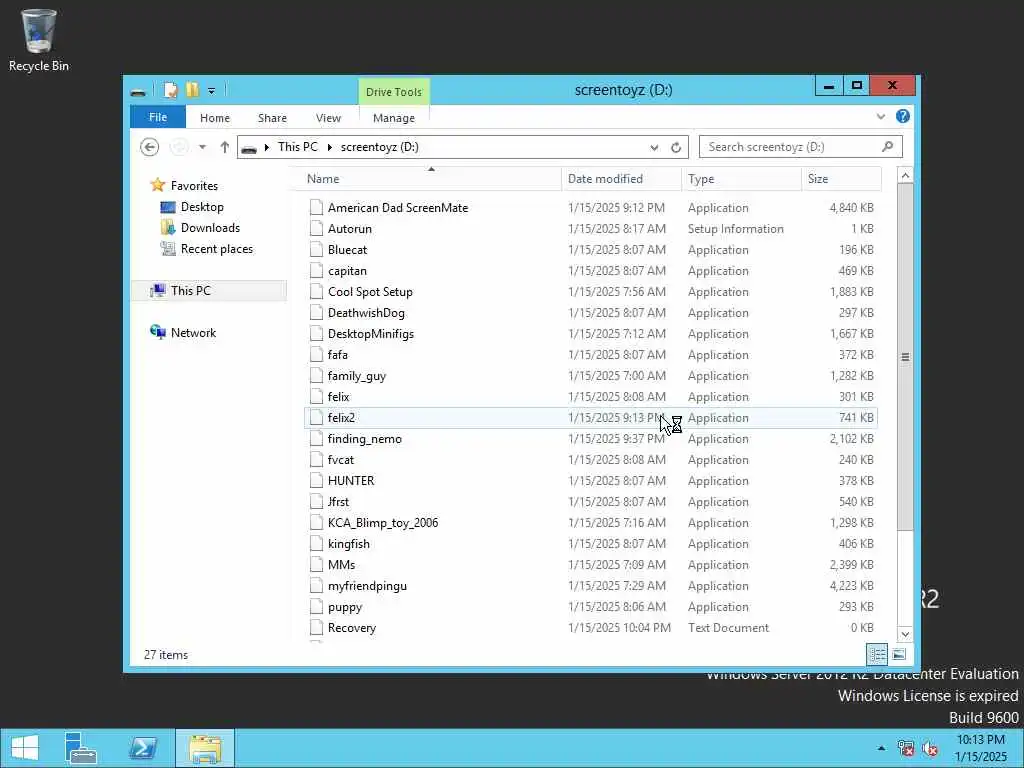The image size is (1024, 768).
Task: Sort by Date modified column header
Action: [x=621, y=179]
